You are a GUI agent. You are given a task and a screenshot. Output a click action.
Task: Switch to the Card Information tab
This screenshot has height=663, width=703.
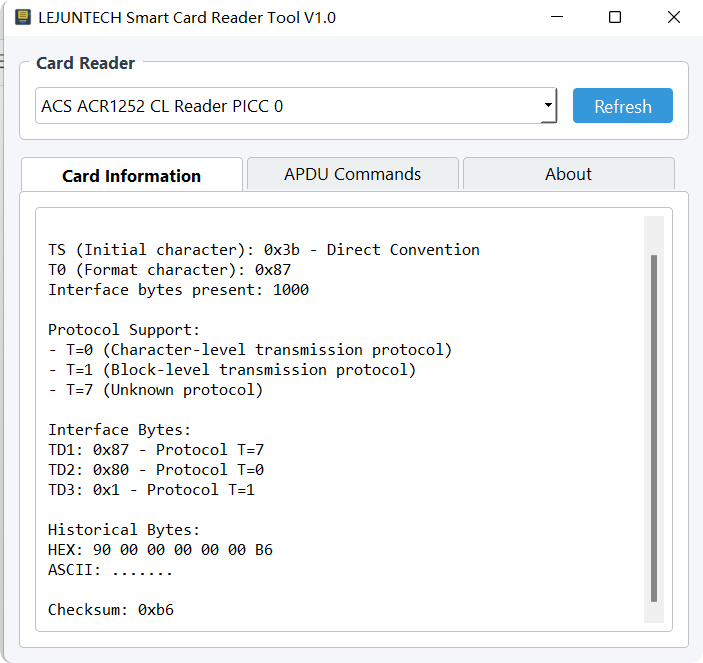pyautogui.click(x=132, y=175)
